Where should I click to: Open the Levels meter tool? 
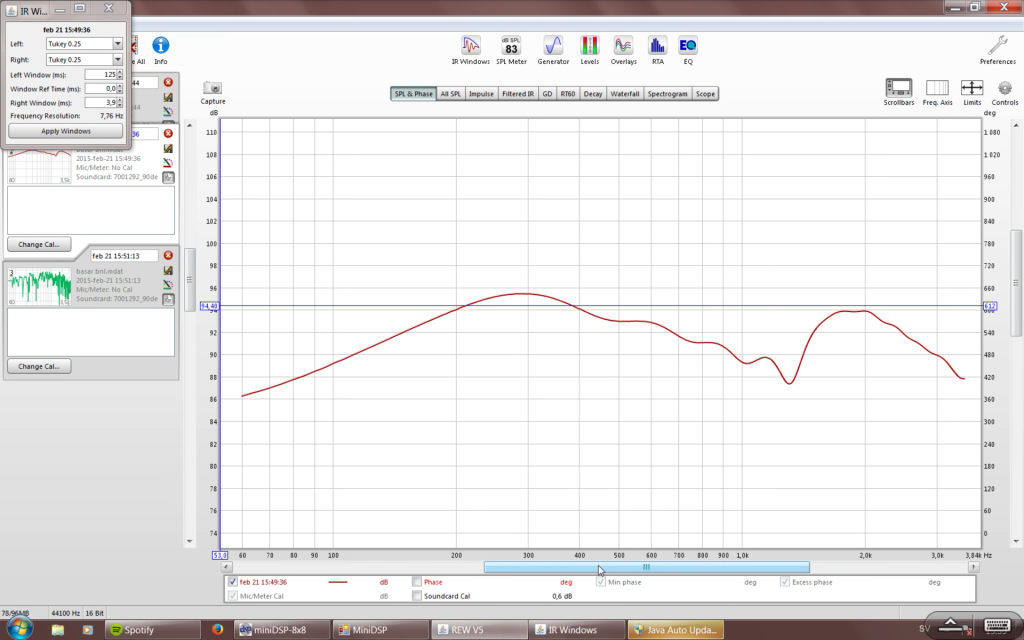589,46
